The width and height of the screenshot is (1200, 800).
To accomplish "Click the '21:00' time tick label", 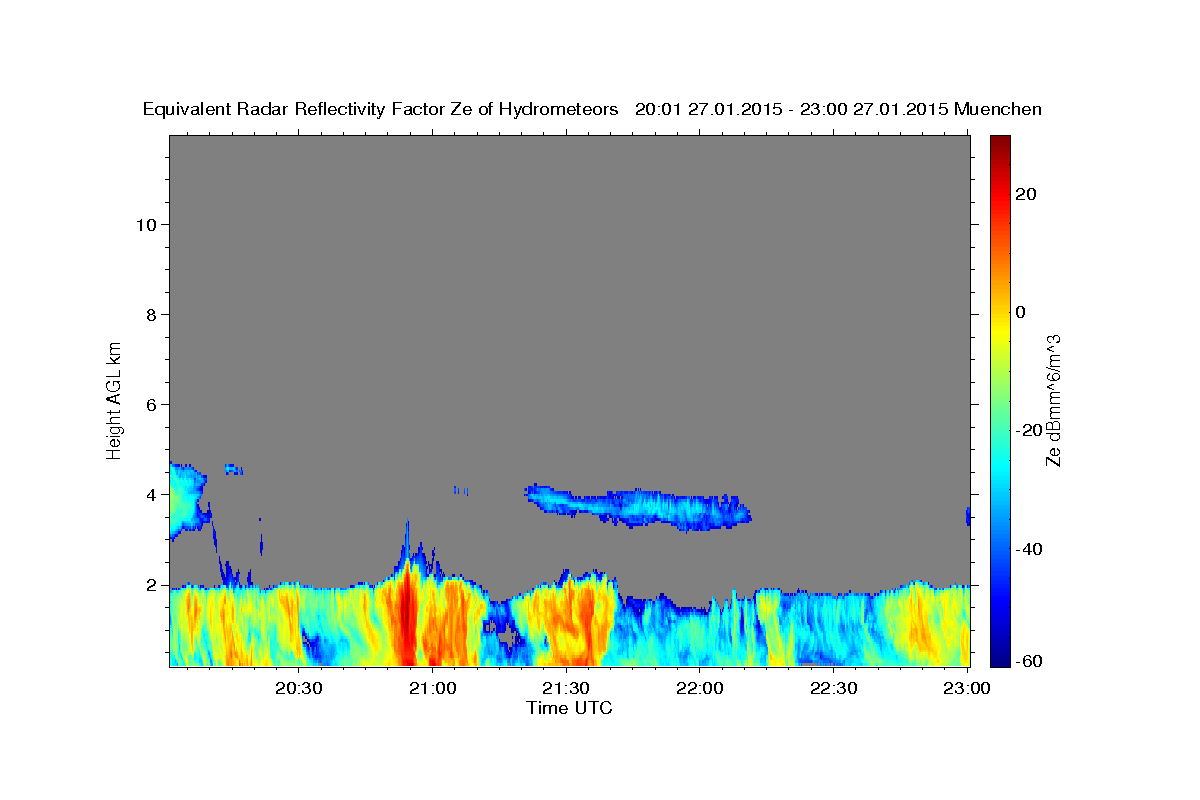I will pos(433,688).
